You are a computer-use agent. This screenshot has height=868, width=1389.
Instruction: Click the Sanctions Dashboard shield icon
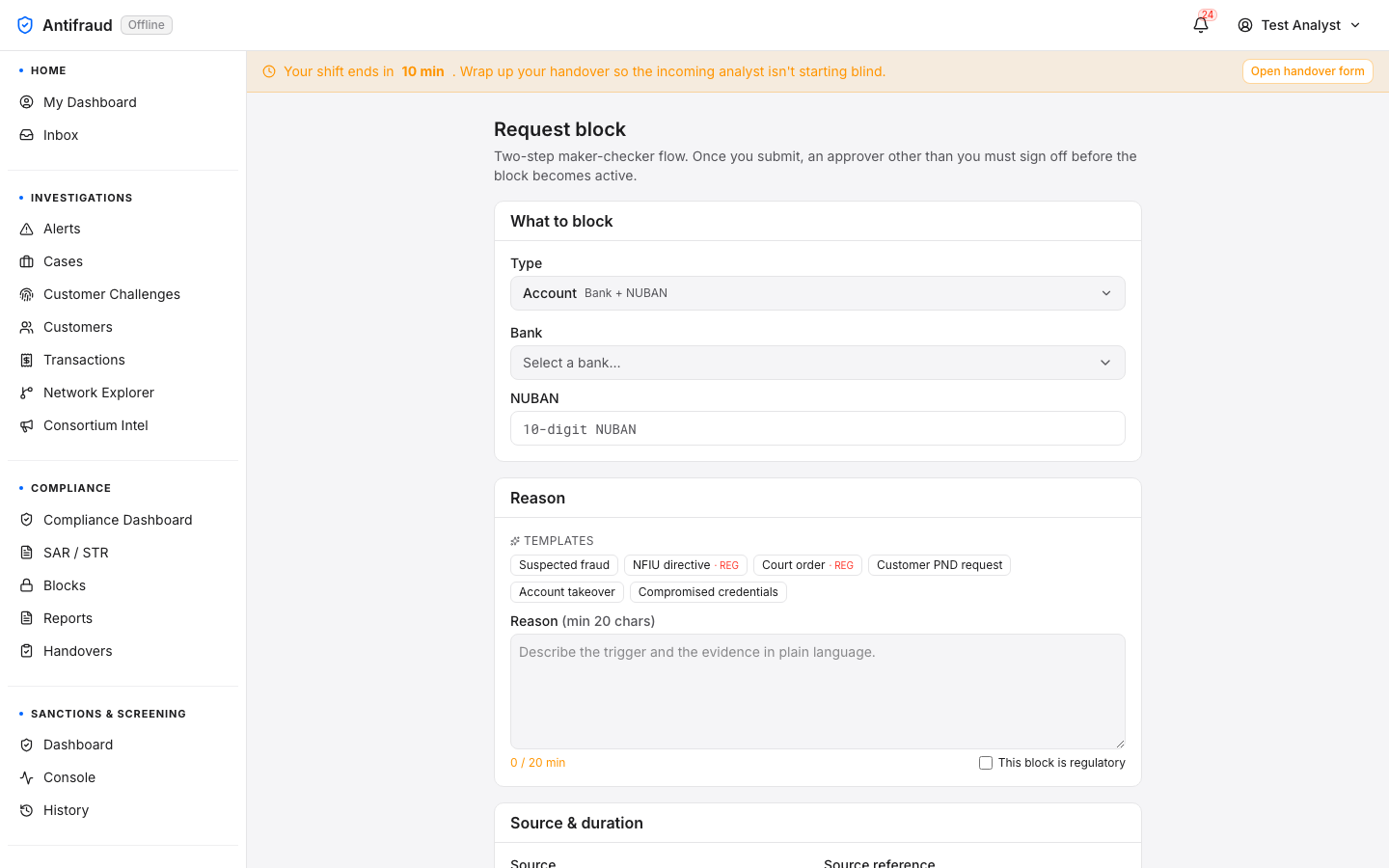[x=27, y=745]
